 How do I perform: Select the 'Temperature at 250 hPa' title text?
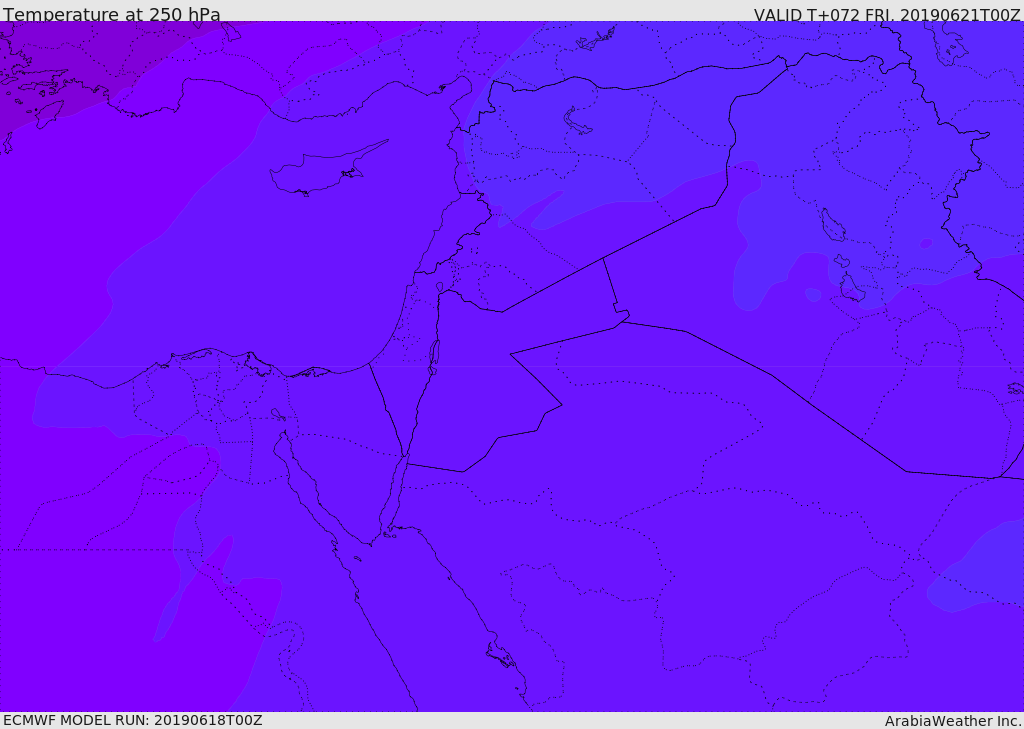pyautogui.click(x=112, y=14)
